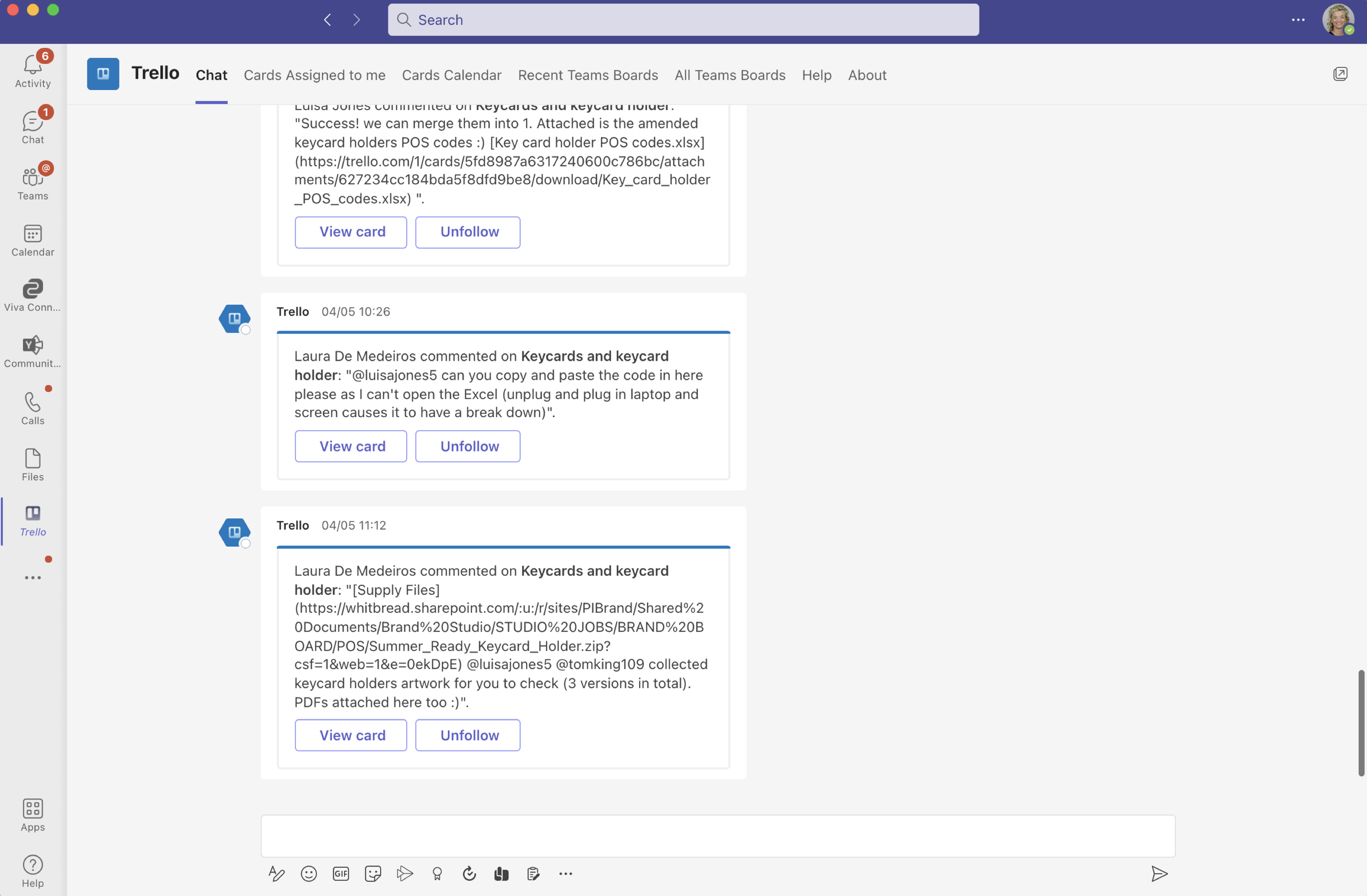This screenshot has width=1367, height=896.
Task: Open Files in the left sidebar
Action: pos(33,465)
